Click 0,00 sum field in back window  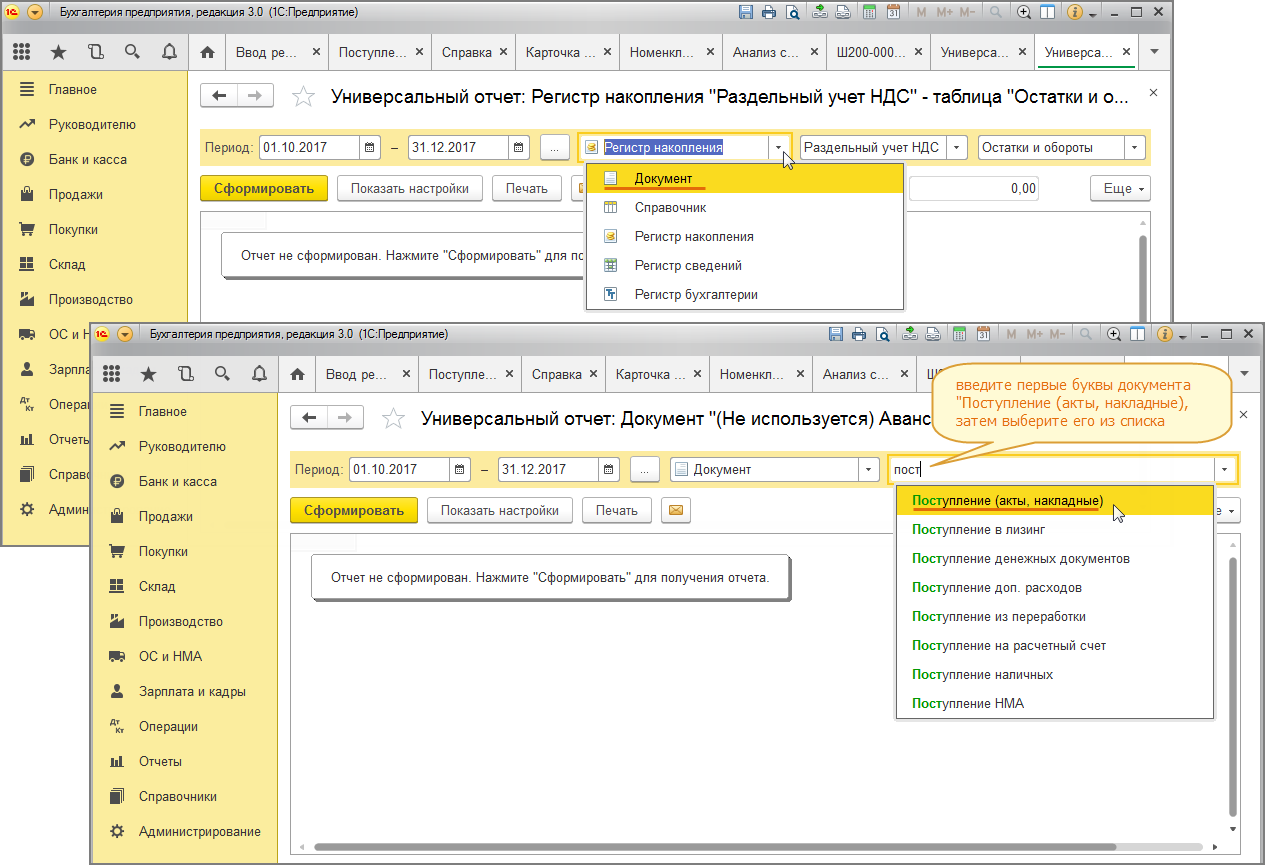(x=975, y=188)
